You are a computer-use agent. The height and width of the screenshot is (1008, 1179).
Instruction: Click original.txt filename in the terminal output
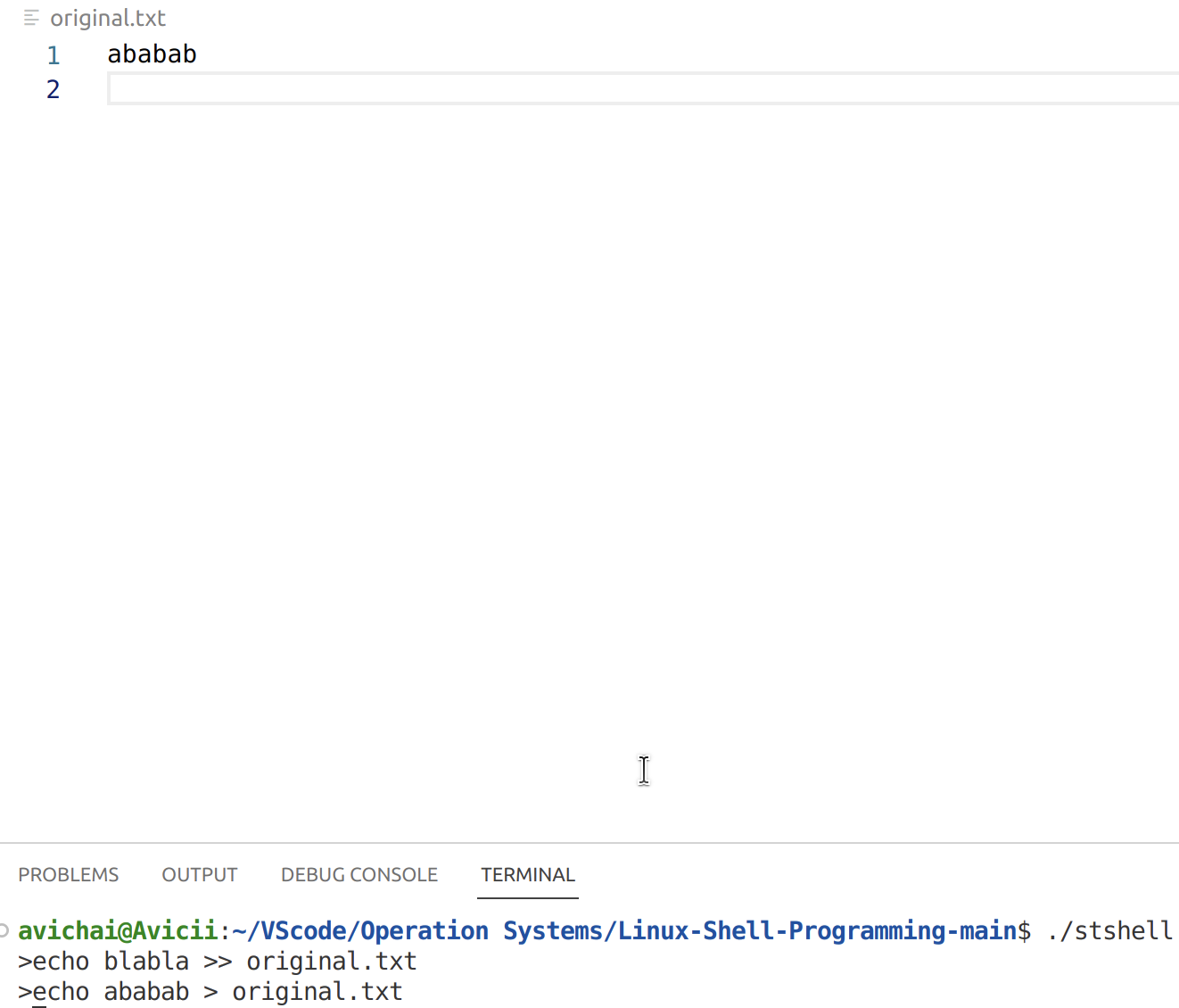[x=331, y=961]
